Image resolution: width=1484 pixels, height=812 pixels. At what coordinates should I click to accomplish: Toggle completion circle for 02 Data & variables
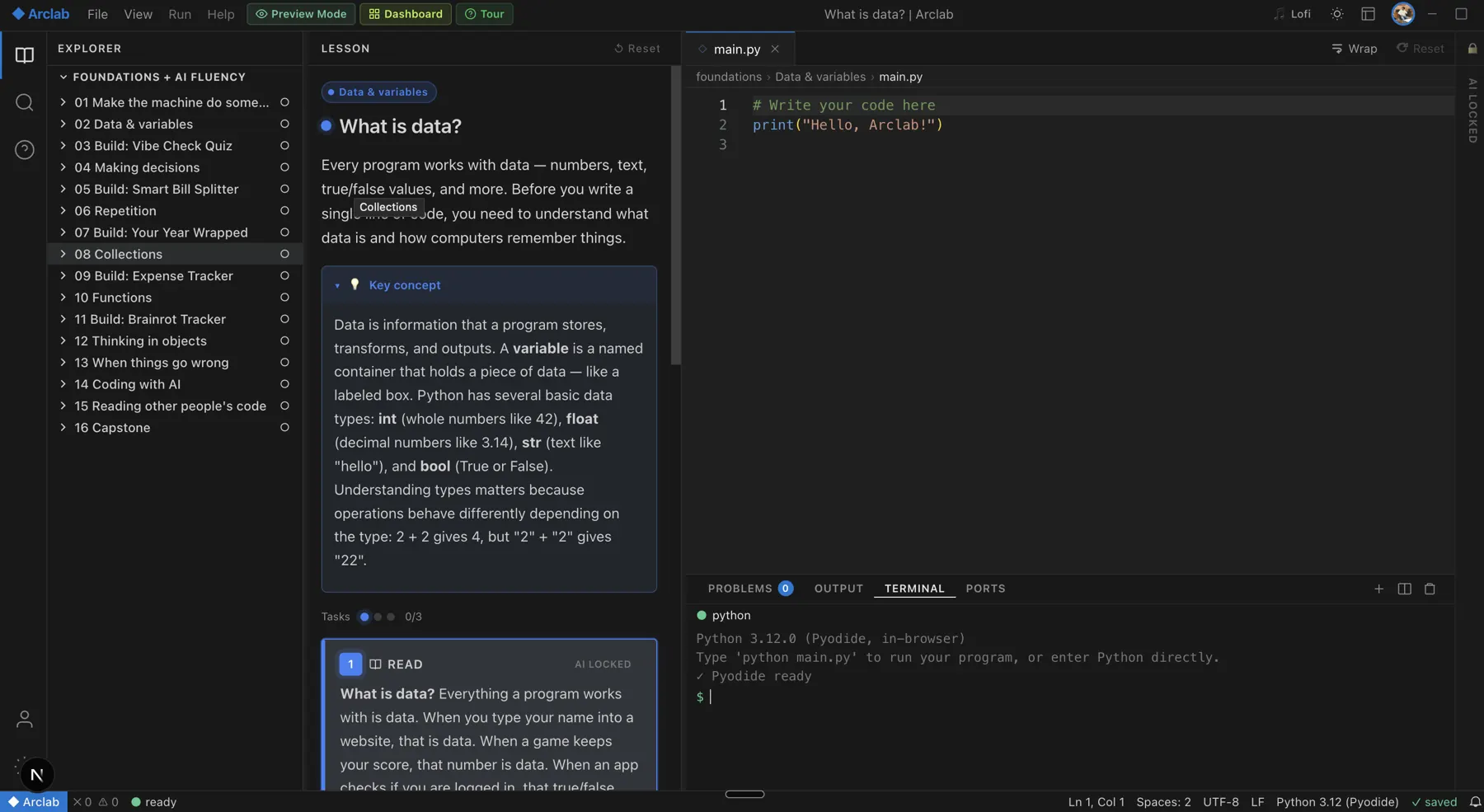tap(284, 124)
